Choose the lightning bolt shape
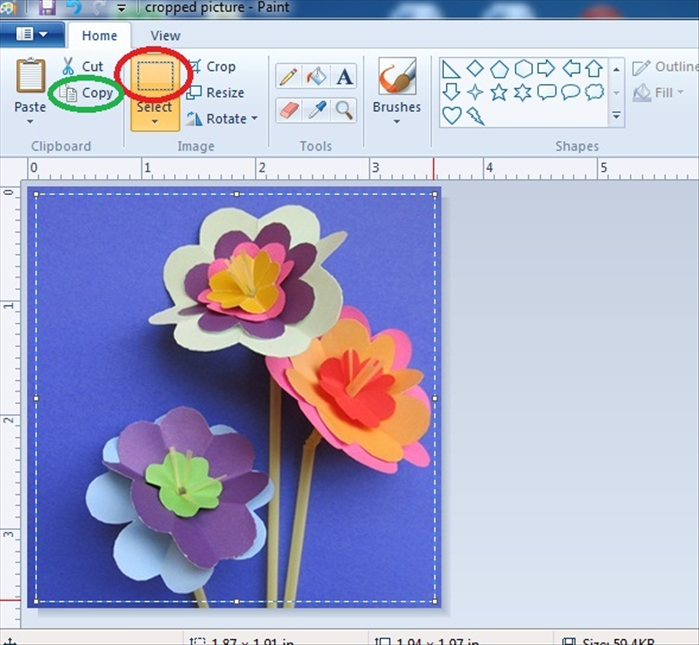The width and height of the screenshot is (699, 645). pos(476,116)
